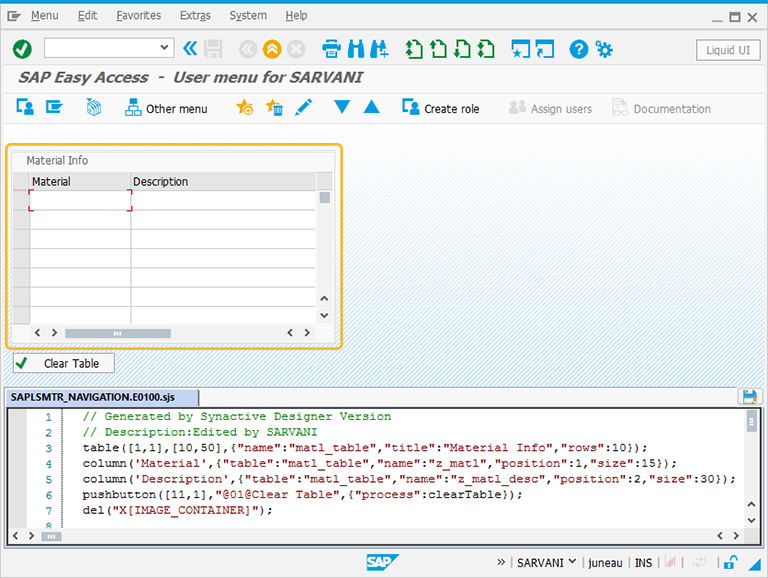Click the orange Exit up-arrow icon

pos(272,49)
